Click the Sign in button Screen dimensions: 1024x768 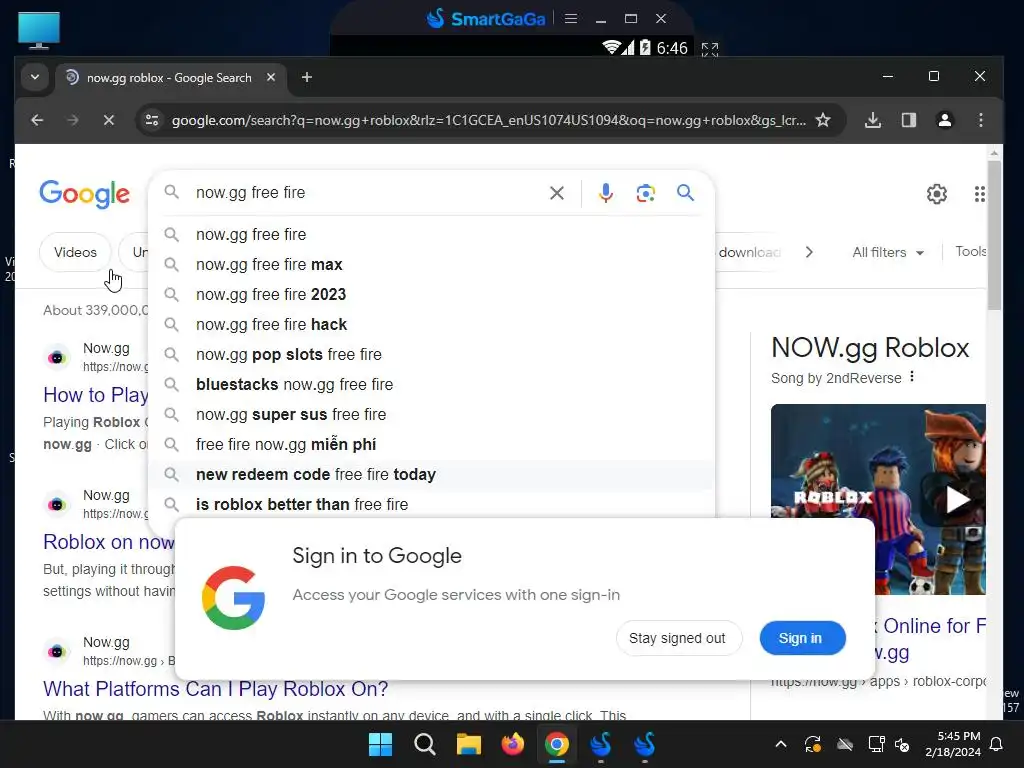(x=802, y=638)
